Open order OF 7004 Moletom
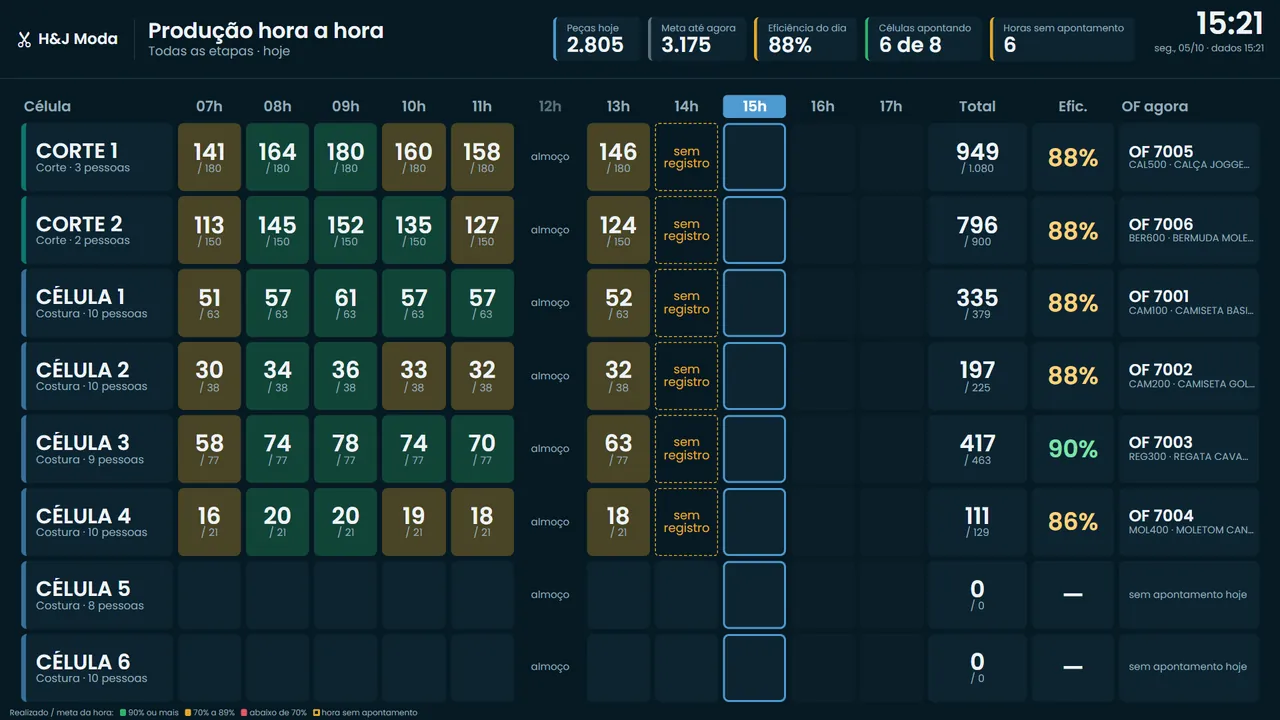The height and width of the screenshot is (720, 1280). tap(1189, 522)
